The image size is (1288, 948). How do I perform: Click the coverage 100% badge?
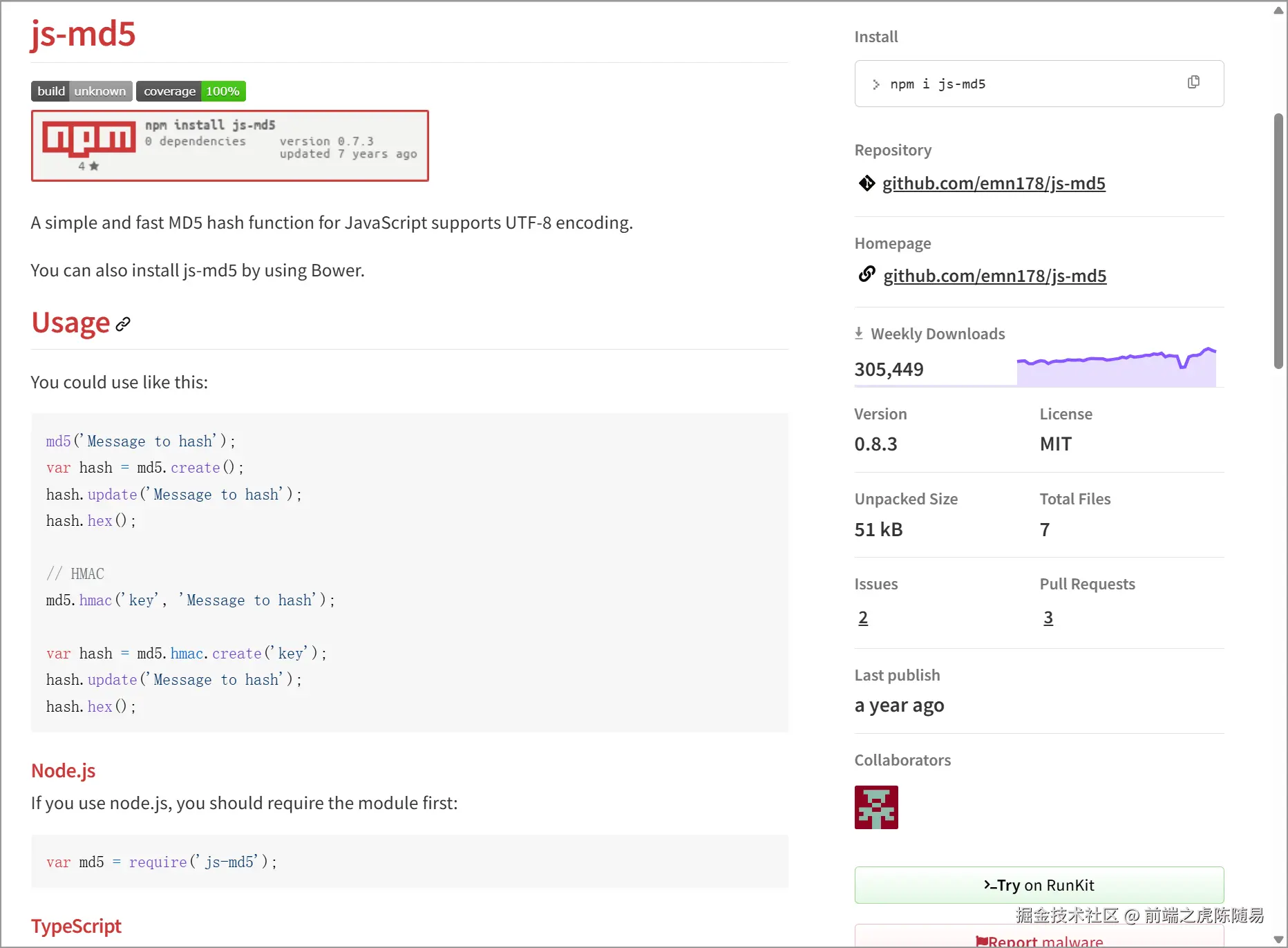(191, 91)
